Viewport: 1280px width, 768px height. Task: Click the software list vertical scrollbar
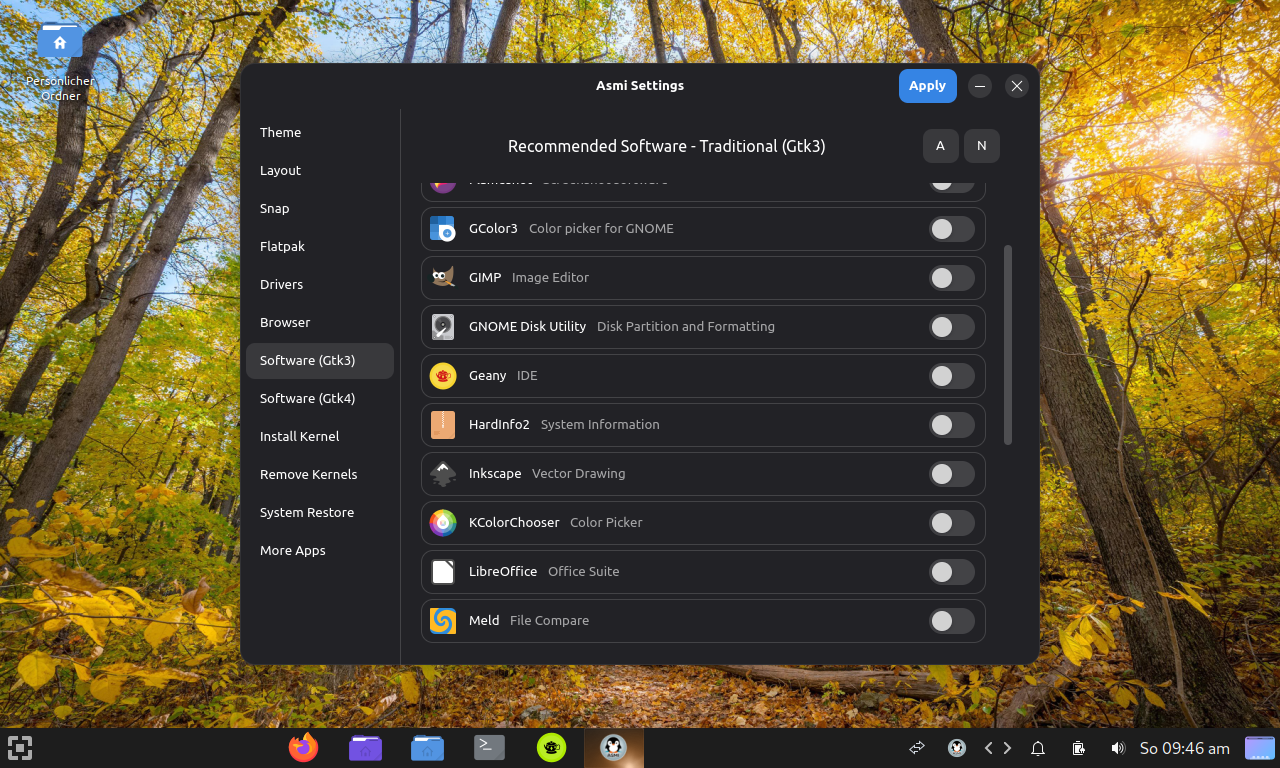pyautogui.click(x=1008, y=344)
